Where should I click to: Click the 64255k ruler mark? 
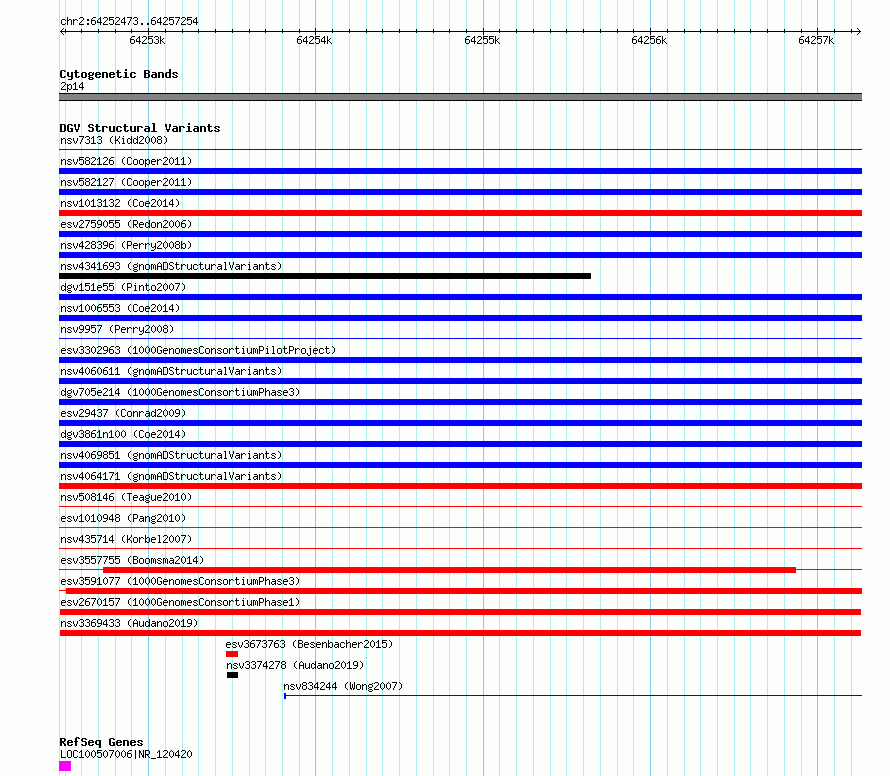coord(482,40)
